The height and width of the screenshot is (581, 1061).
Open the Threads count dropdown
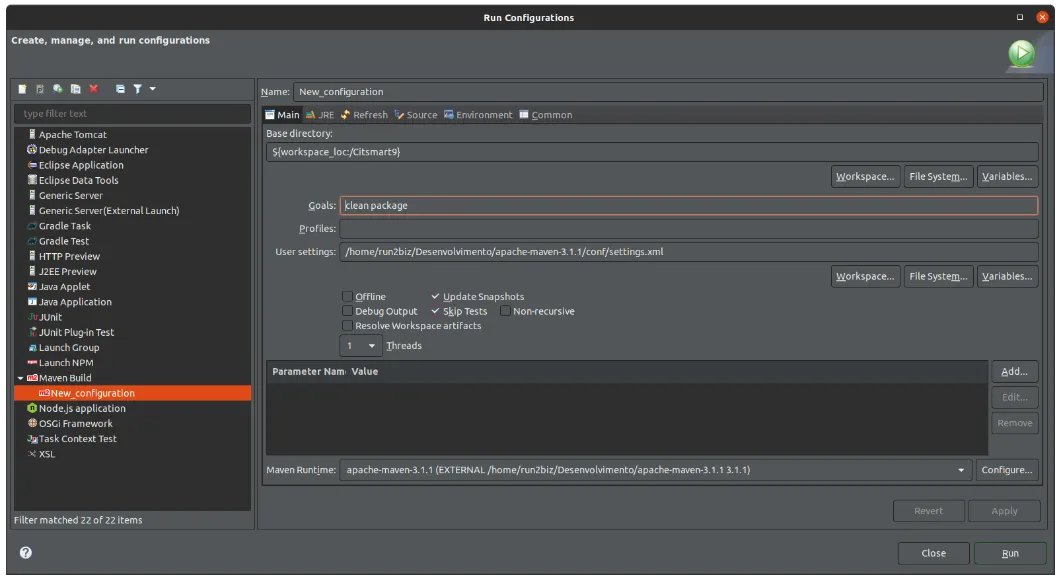click(360, 346)
